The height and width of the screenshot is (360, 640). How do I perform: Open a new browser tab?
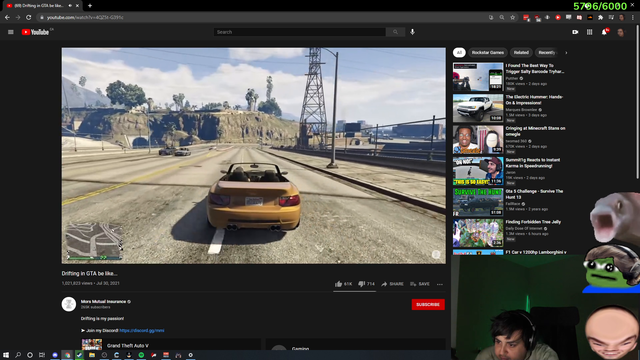click(90, 6)
